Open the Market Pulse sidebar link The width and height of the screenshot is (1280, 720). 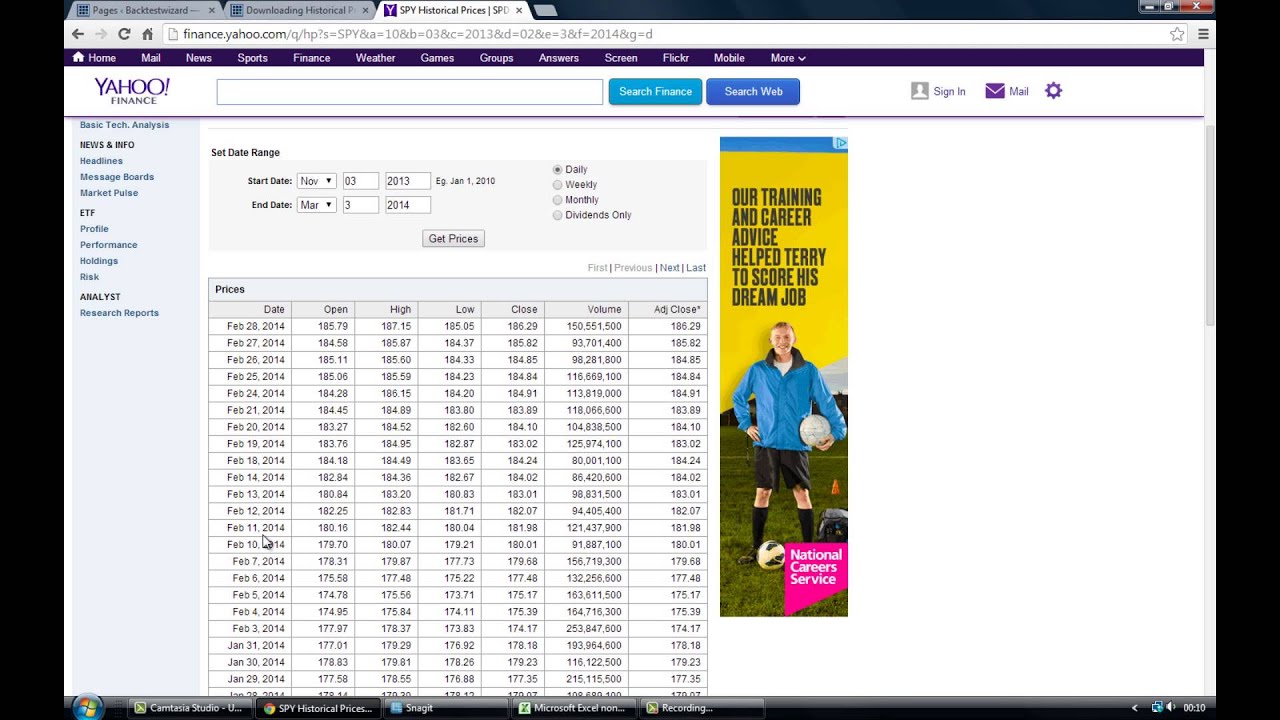[109, 193]
